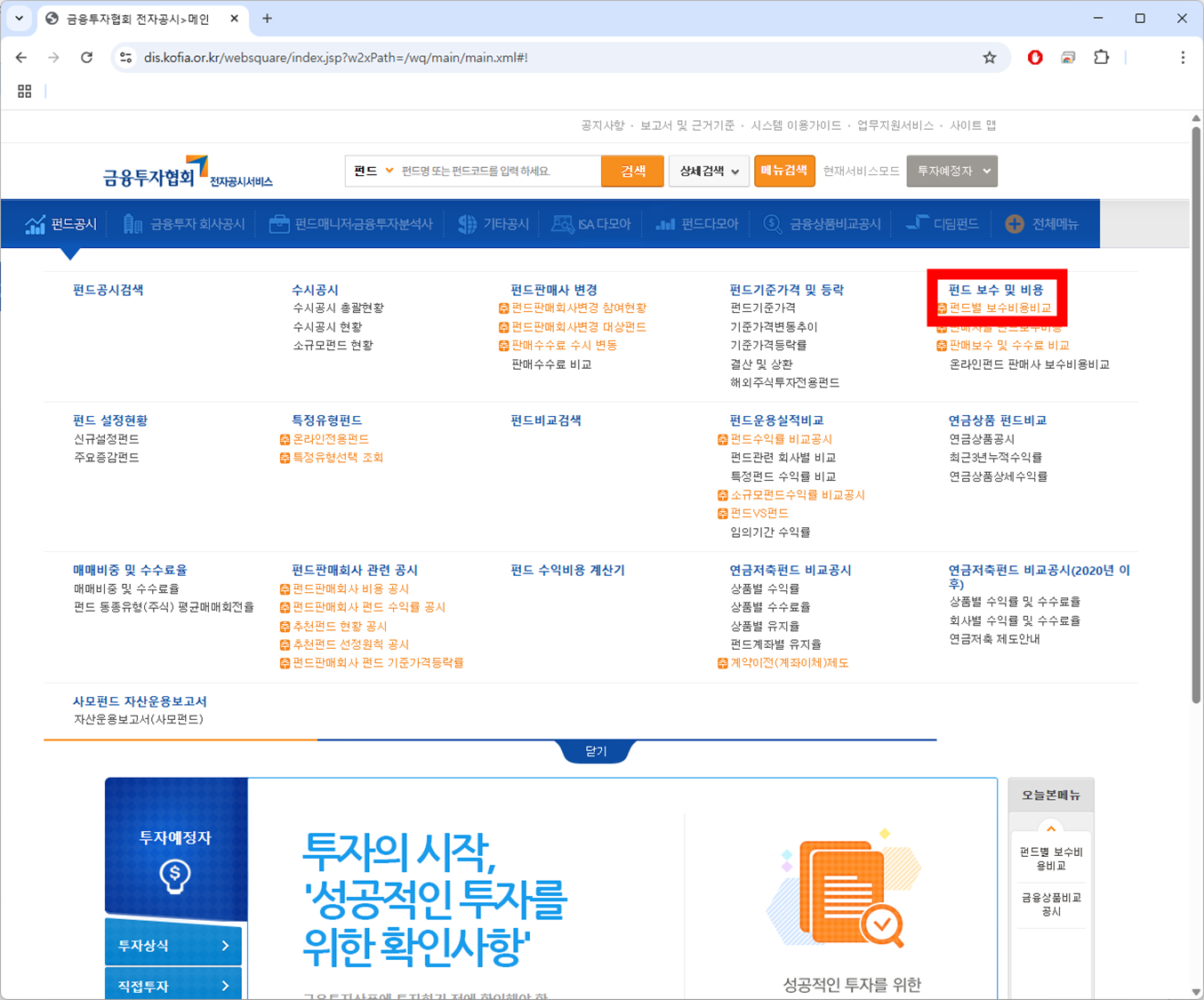Screen dimensions: 1204x1000
Task: Focus the fund name search input field
Action: coord(498,172)
